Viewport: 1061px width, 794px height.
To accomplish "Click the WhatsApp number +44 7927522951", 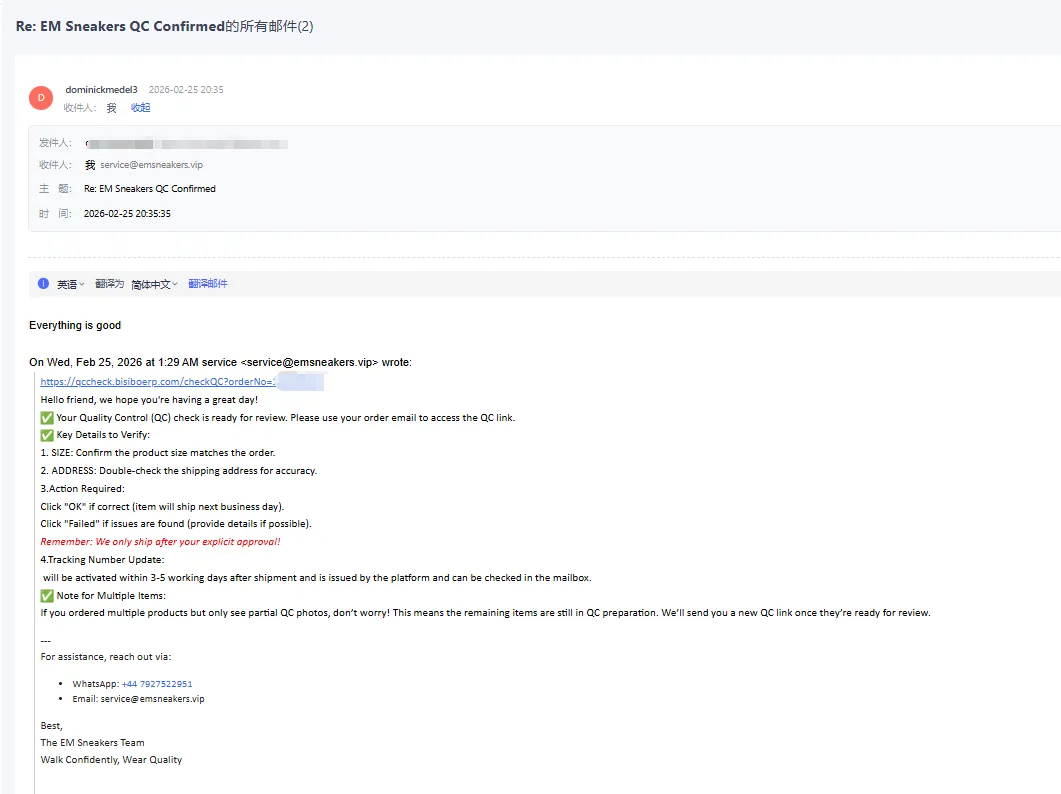I will coord(156,684).
